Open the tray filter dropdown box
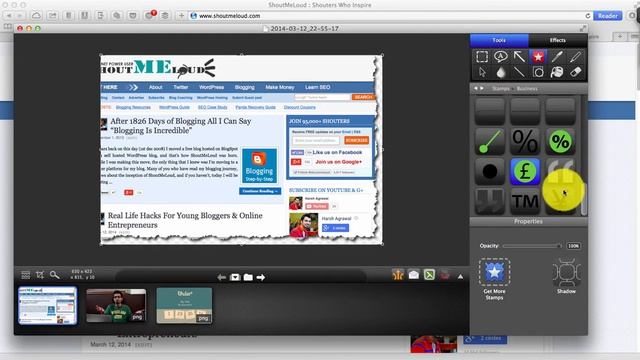This screenshot has width=640, height=360. coord(235,278)
